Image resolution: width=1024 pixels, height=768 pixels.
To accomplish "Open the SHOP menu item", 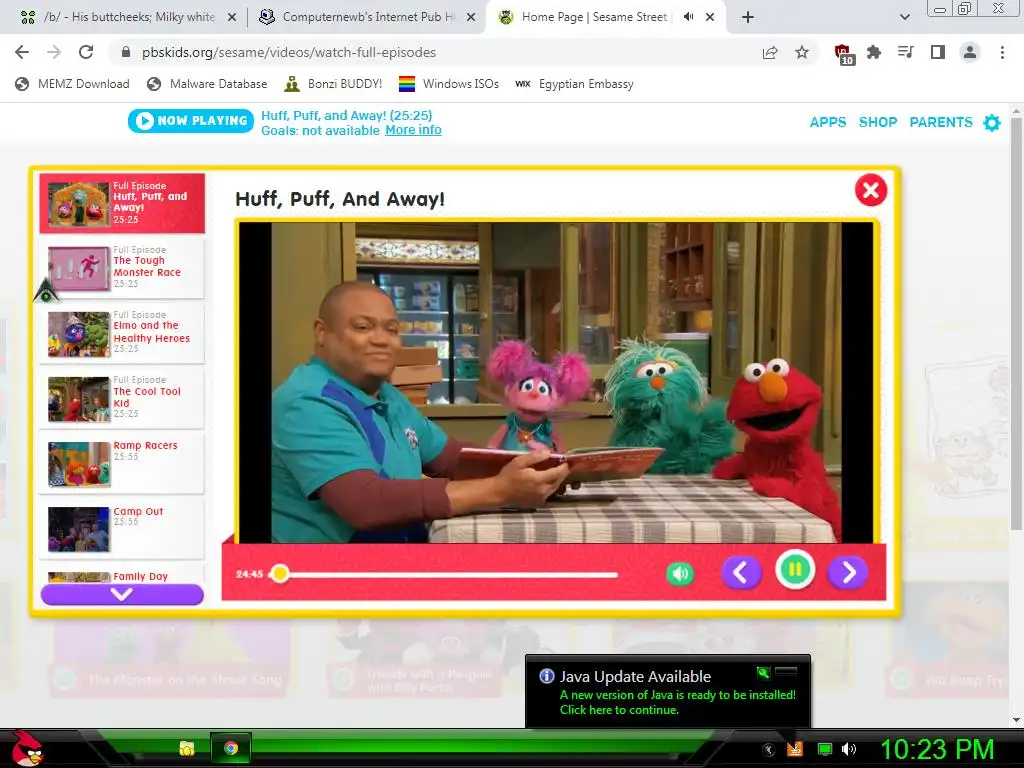I will coord(878,122).
